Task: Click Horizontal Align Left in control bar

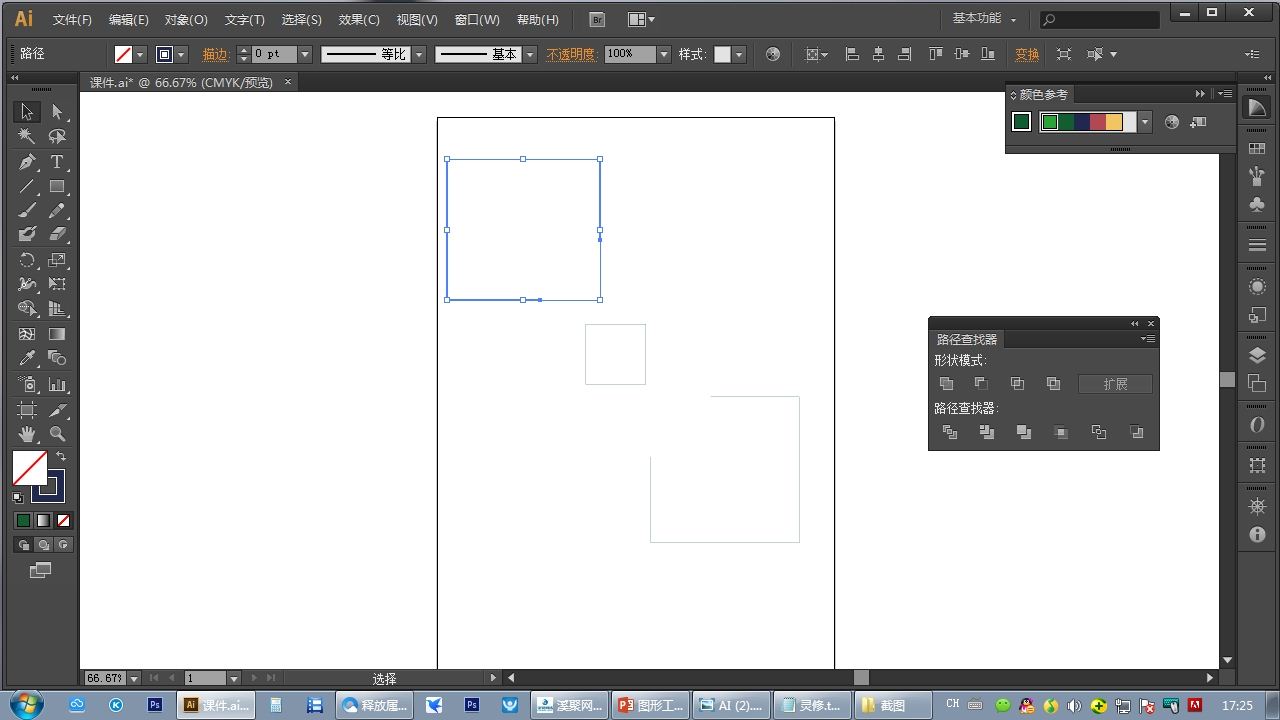Action: pyautogui.click(x=852, y=54)
